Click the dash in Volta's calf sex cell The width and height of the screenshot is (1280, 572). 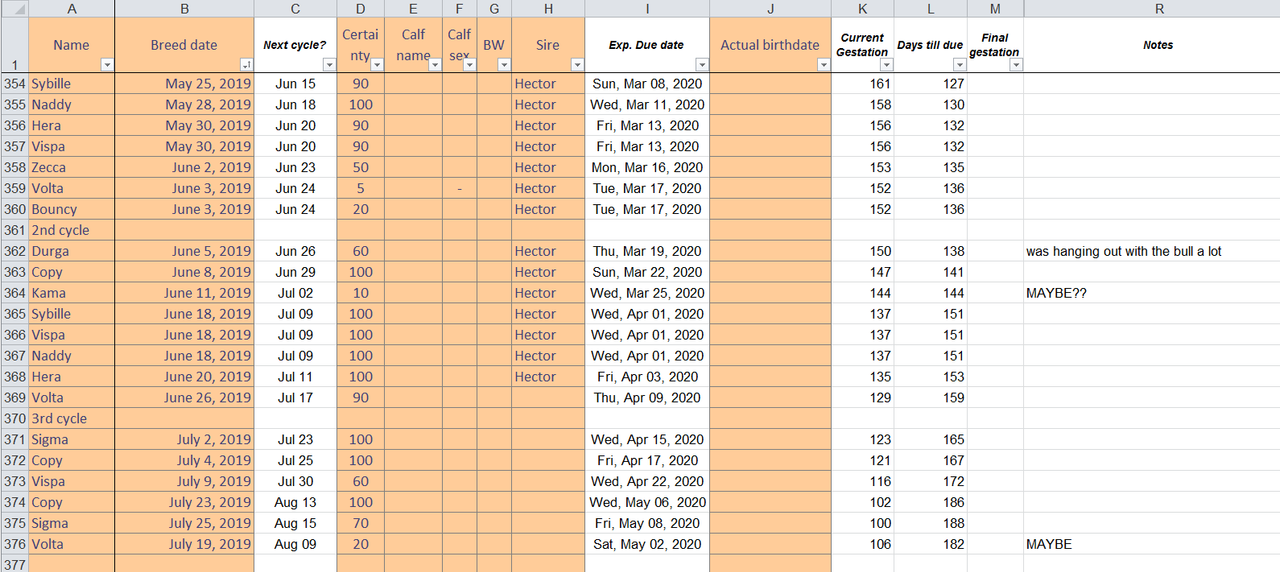[459, 188]
